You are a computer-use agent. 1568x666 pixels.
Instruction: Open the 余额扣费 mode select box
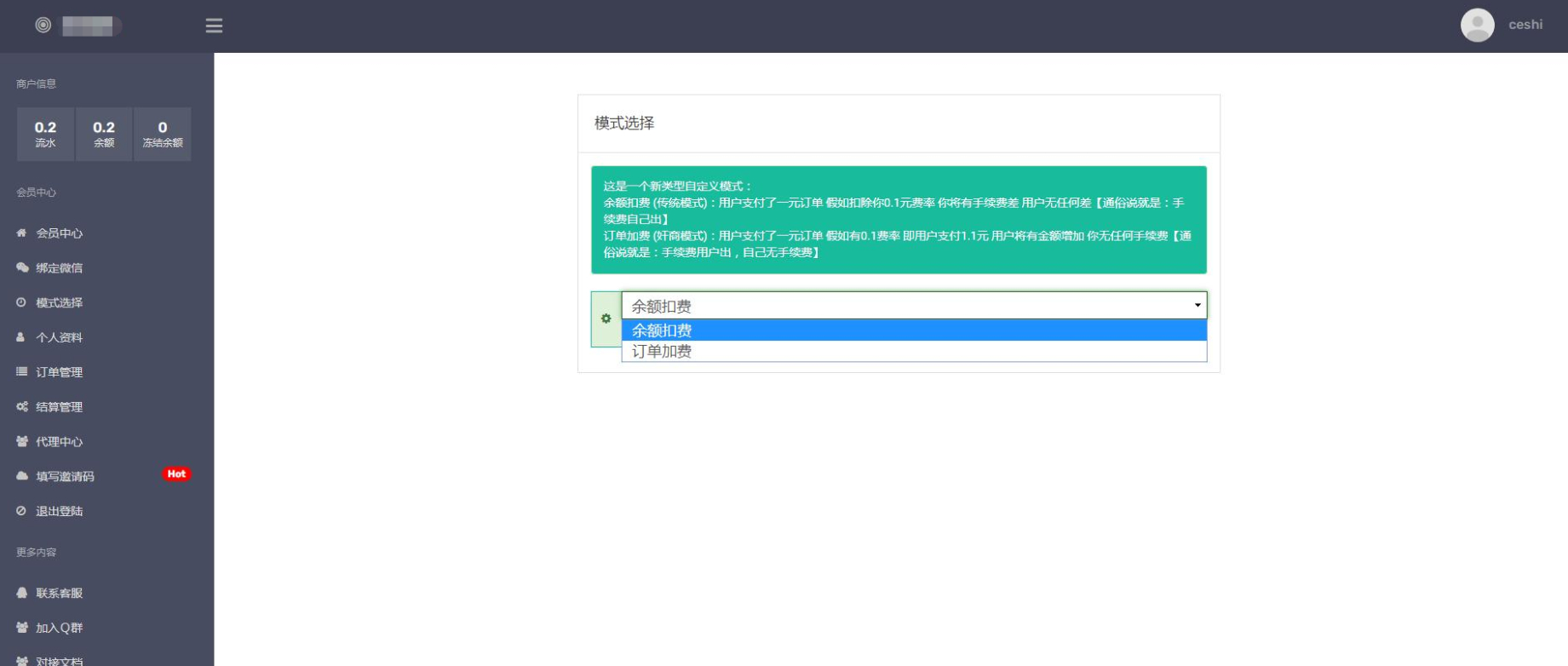point(913,306)
